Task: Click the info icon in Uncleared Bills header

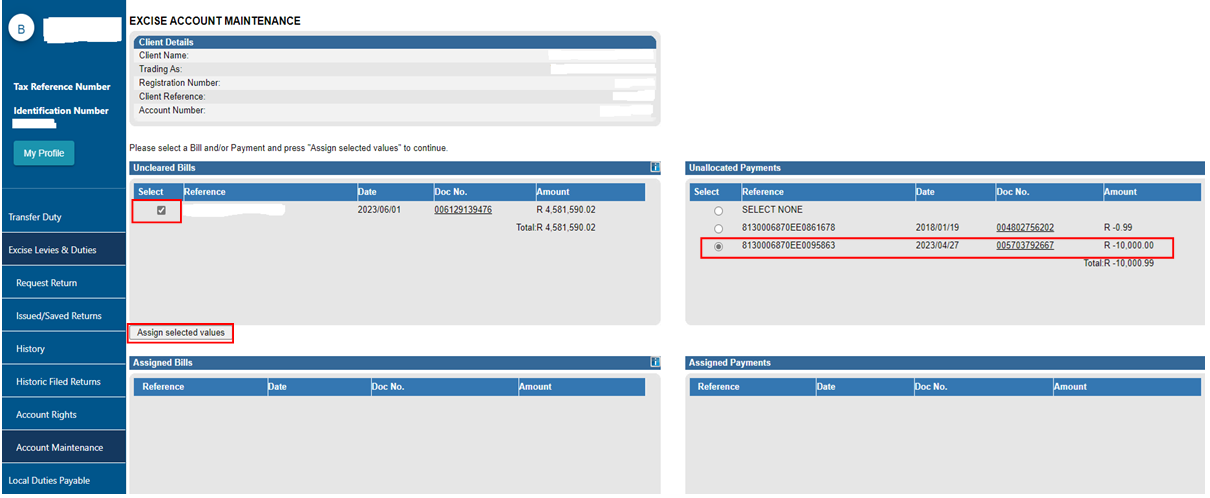Action: click(x=655, y=168)
